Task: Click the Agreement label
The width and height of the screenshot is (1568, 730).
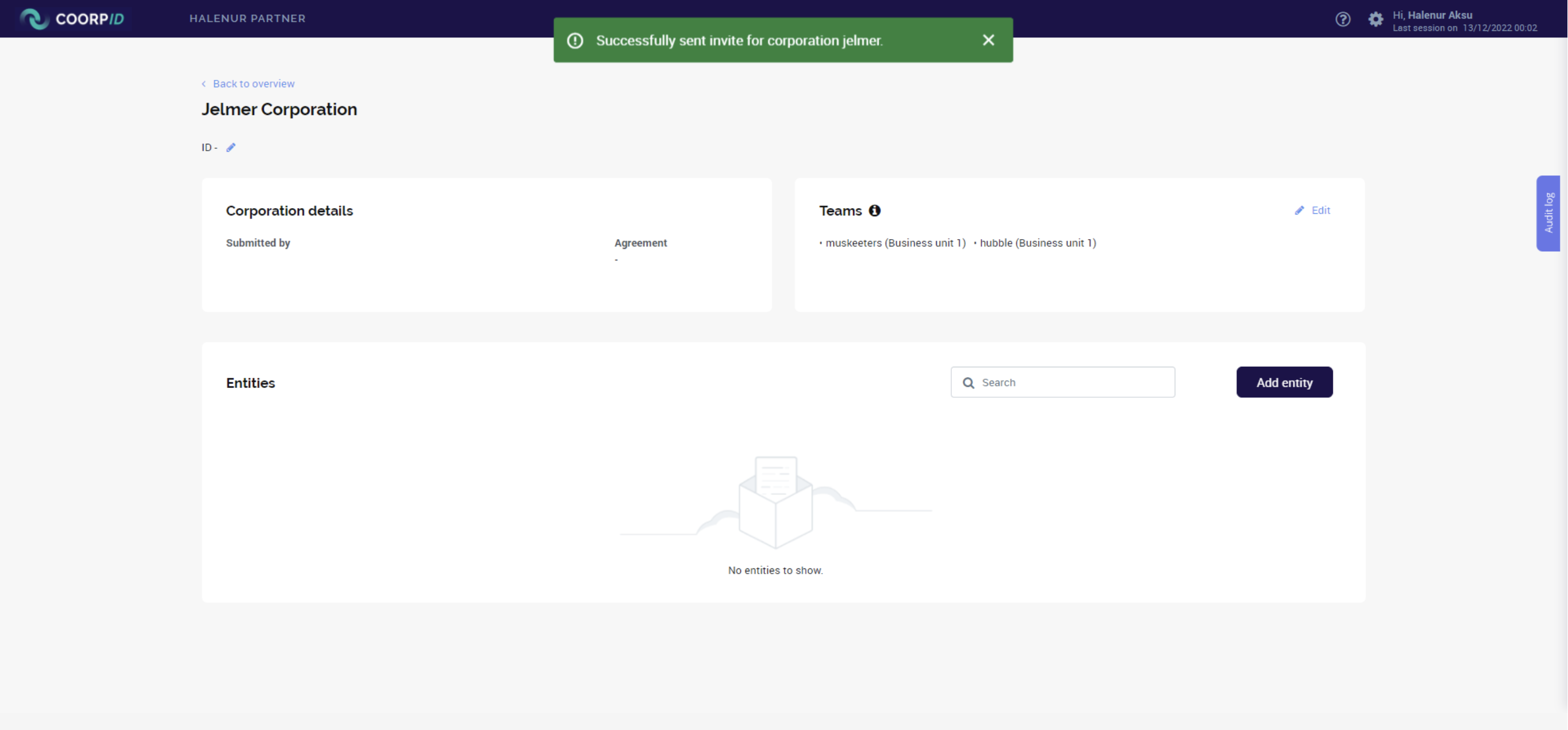Action: tap(640, 243)
